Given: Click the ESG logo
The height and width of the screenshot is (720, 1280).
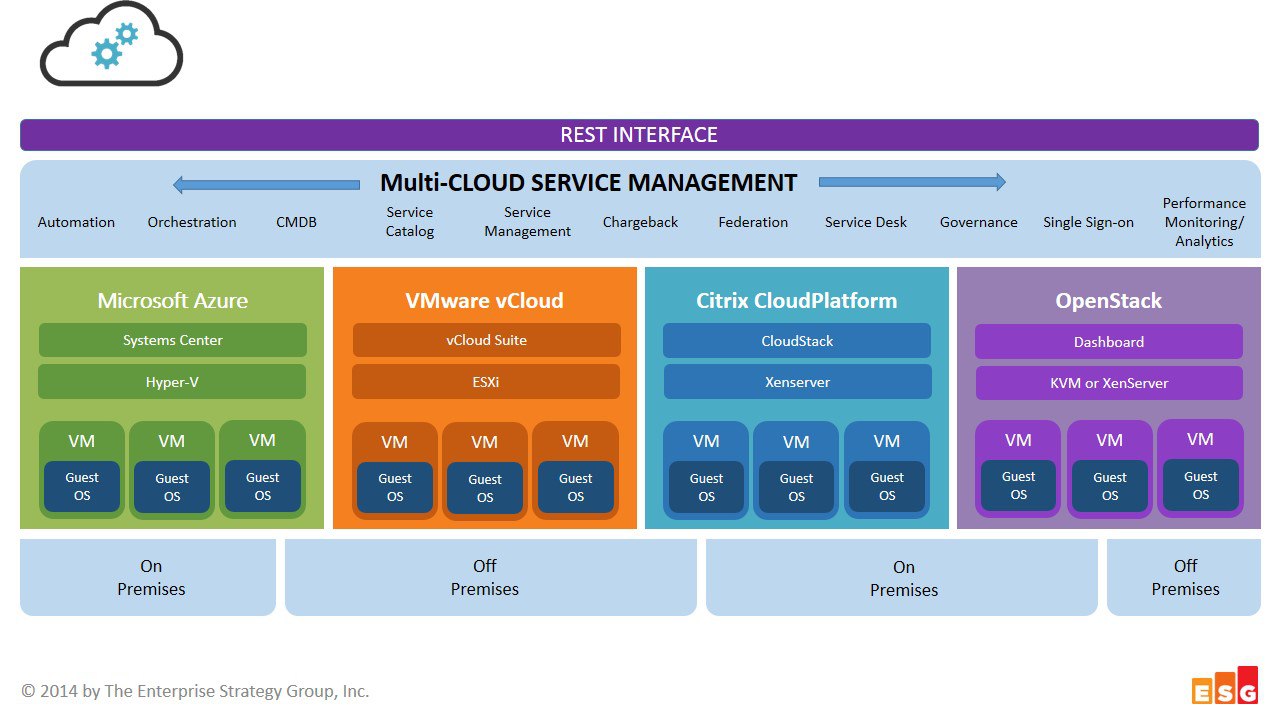Looking at the screenshot, I should [x=1225, y=685].
